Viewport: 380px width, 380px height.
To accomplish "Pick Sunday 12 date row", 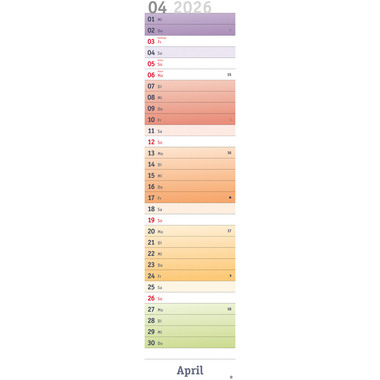I will (190, 142).
